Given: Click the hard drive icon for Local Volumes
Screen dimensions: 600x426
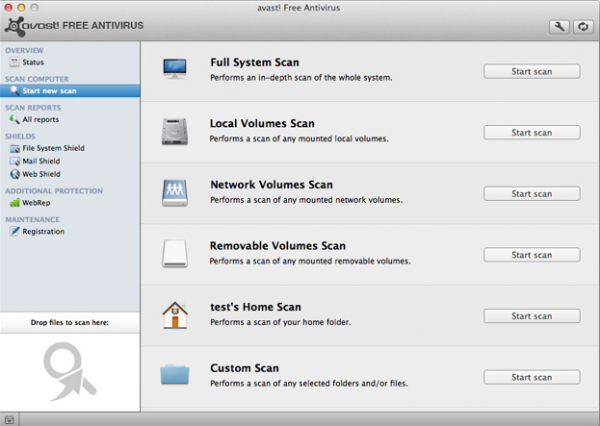Looking at the screenshot, I should tap(174, 131).
